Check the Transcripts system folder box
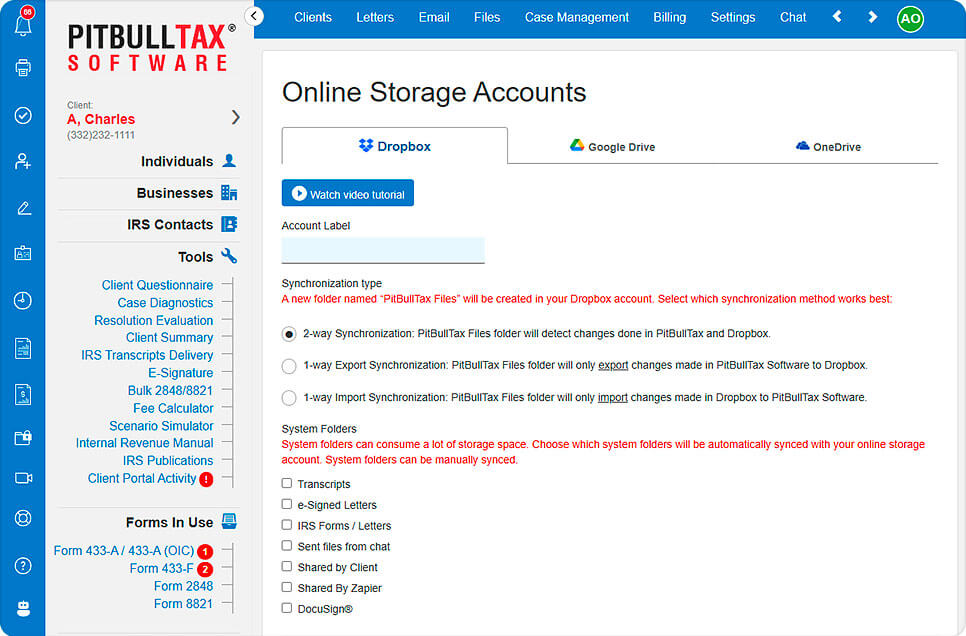The width and height of the screenshot is (966, 636). [286, 483]
